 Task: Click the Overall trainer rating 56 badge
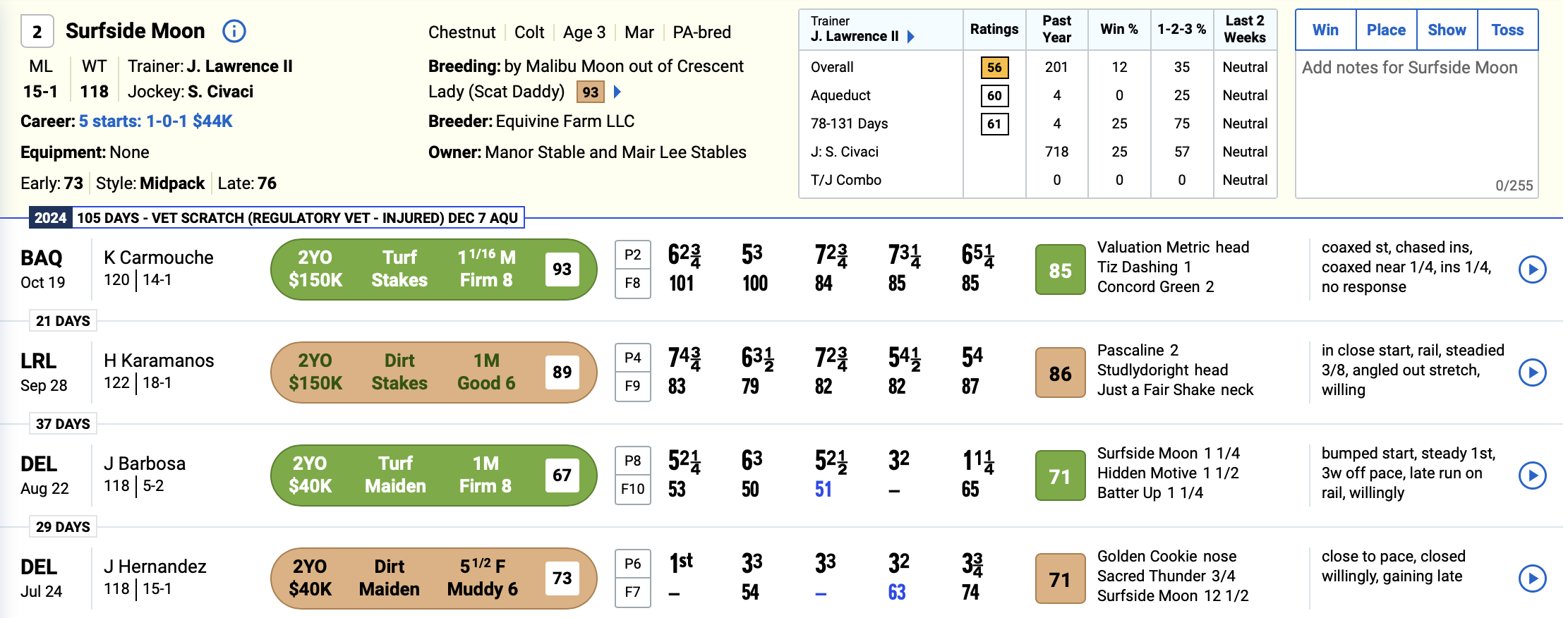pos(994,68)
